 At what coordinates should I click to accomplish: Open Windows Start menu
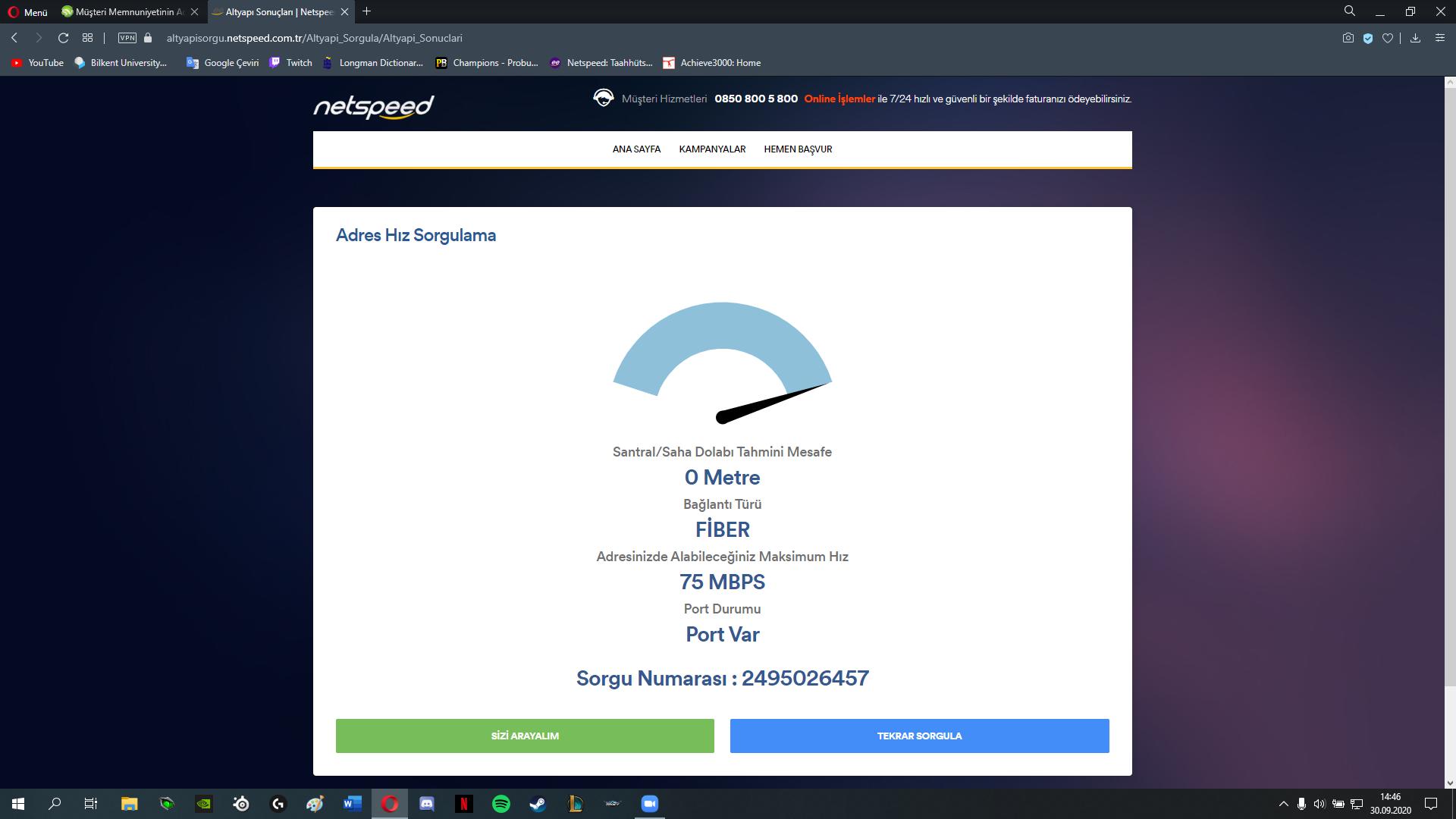click(18, 804)
